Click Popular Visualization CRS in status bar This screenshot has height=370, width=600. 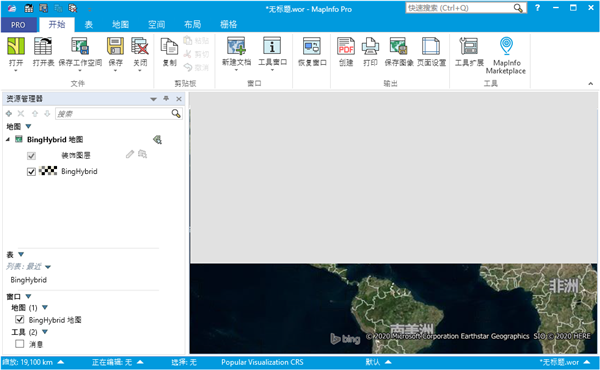pos(262,362)
